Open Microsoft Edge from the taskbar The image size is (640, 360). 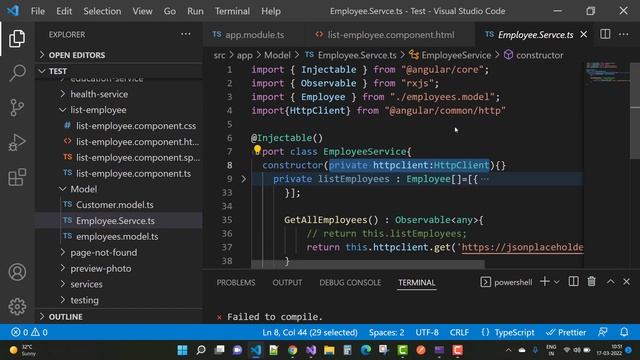click(366, 350)
